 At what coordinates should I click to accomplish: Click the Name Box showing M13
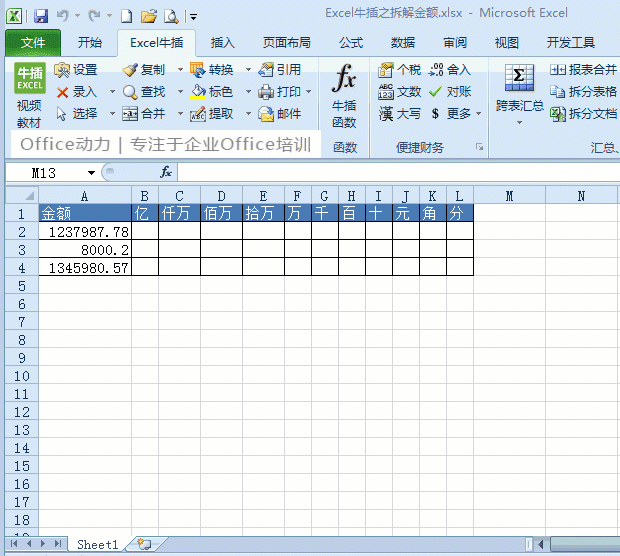coord(45,173)
